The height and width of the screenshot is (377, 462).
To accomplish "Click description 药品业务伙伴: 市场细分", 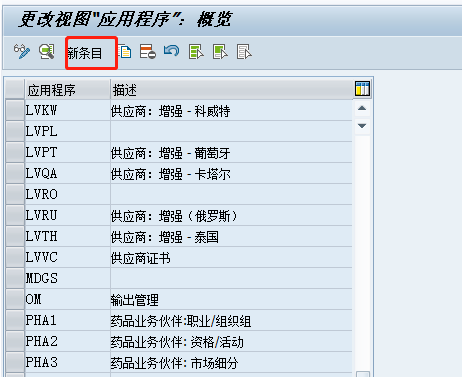I will pos(231,362).
